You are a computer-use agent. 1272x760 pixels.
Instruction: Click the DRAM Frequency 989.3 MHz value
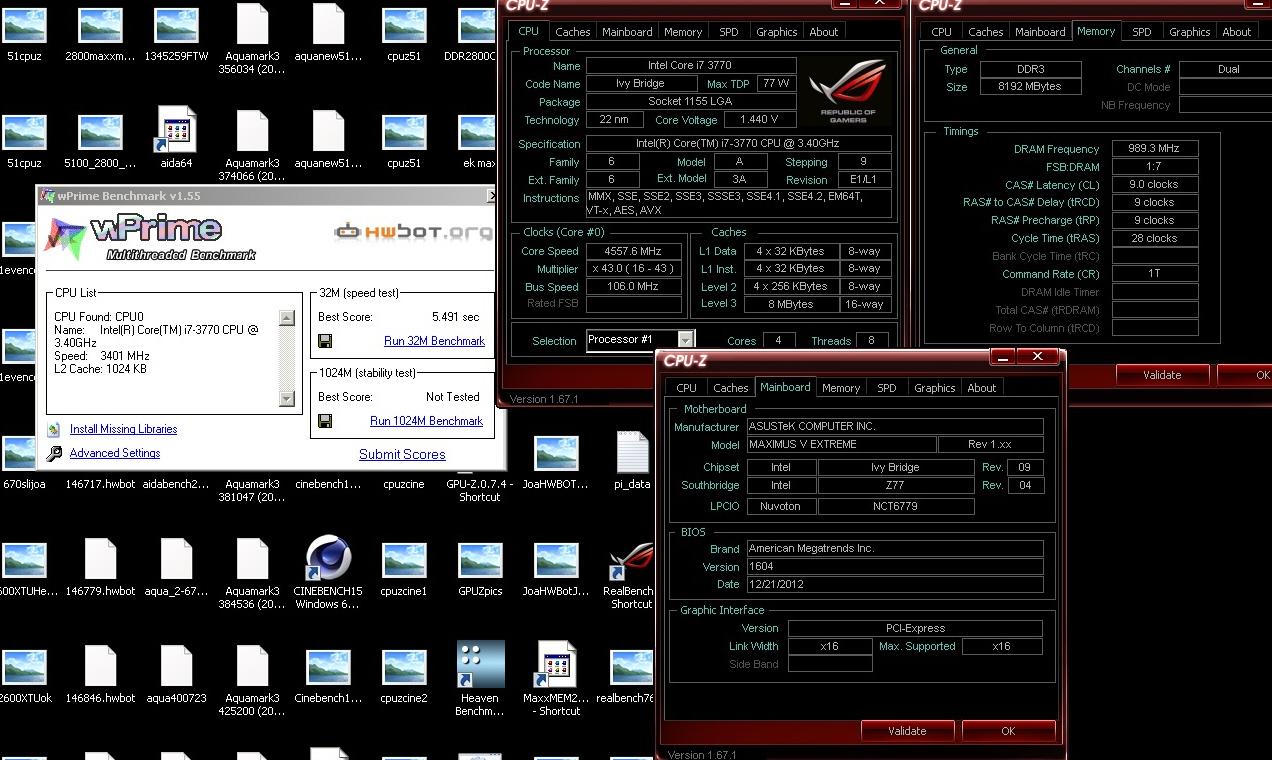pyautogui.click(x=1155, y=148)
